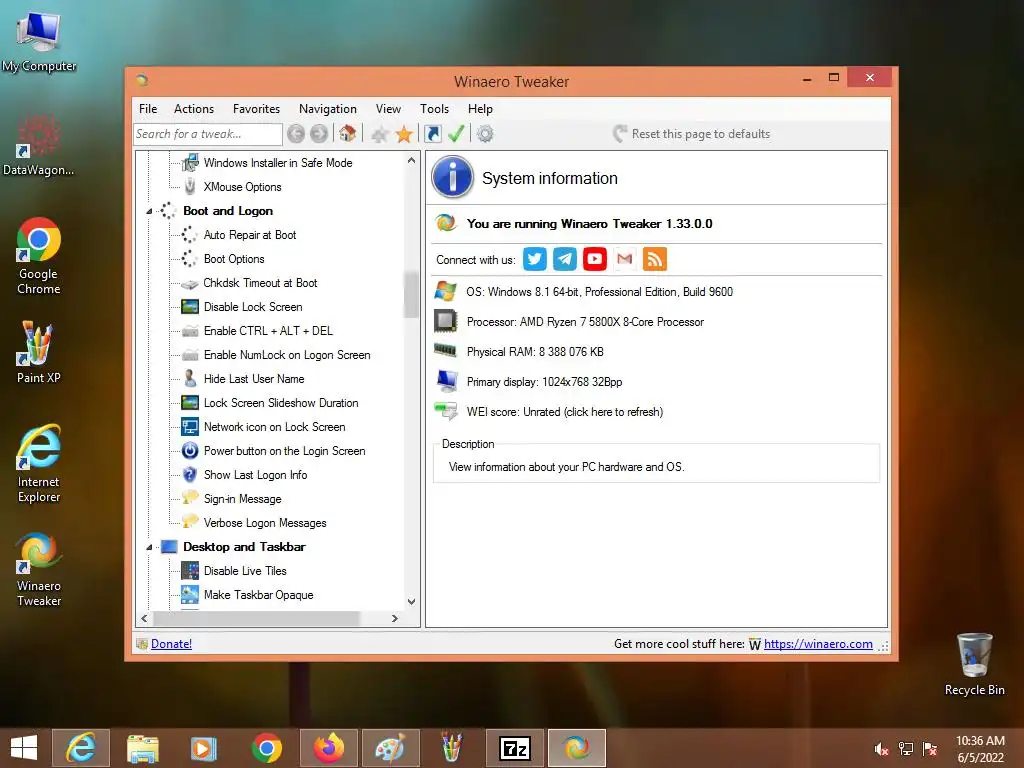Select Make Taskbar Opaque
The width and height of the screenshot is (1024, 768).
click(x=258, y=595)
